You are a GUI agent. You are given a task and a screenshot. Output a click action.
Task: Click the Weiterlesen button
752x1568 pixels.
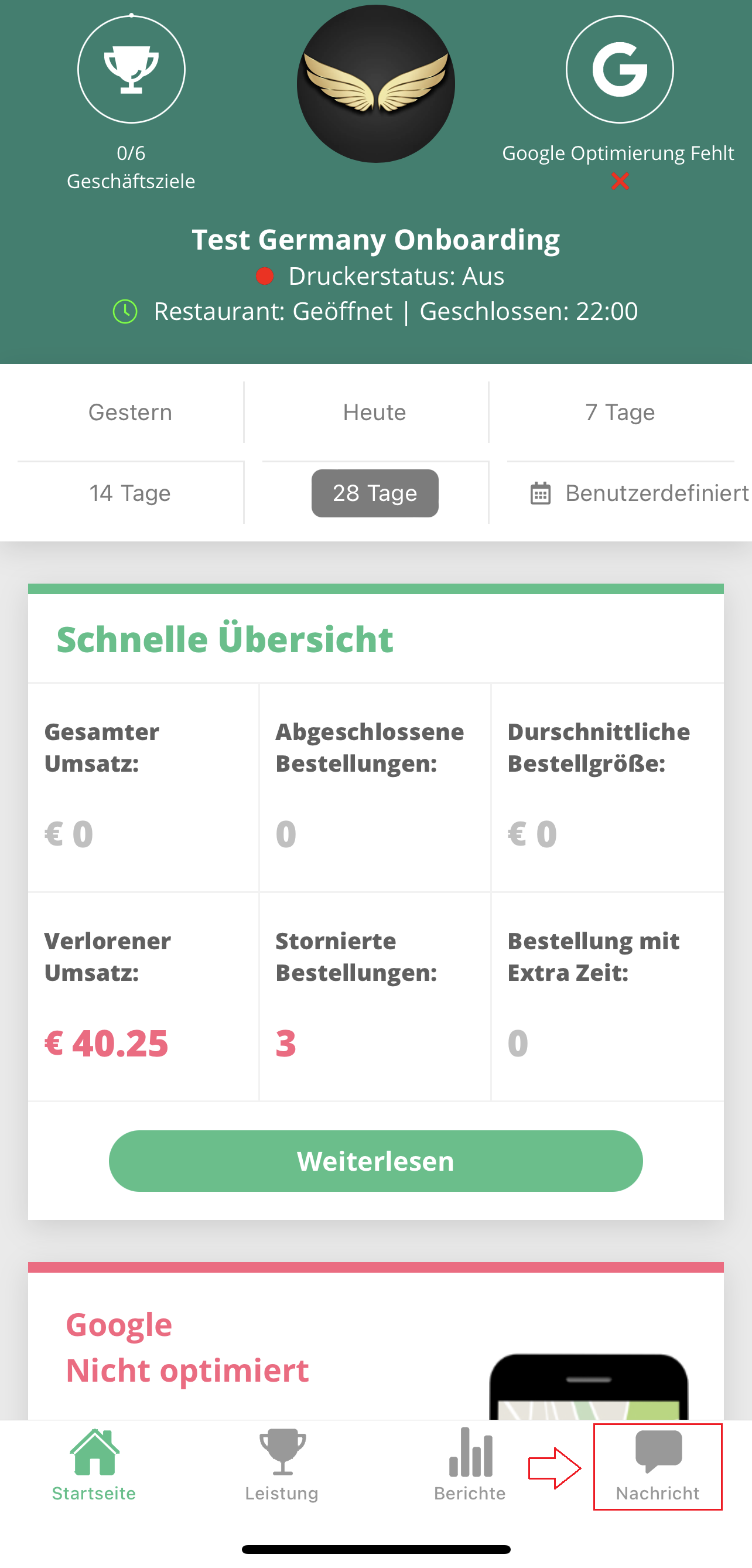(x=376, y=1161)
